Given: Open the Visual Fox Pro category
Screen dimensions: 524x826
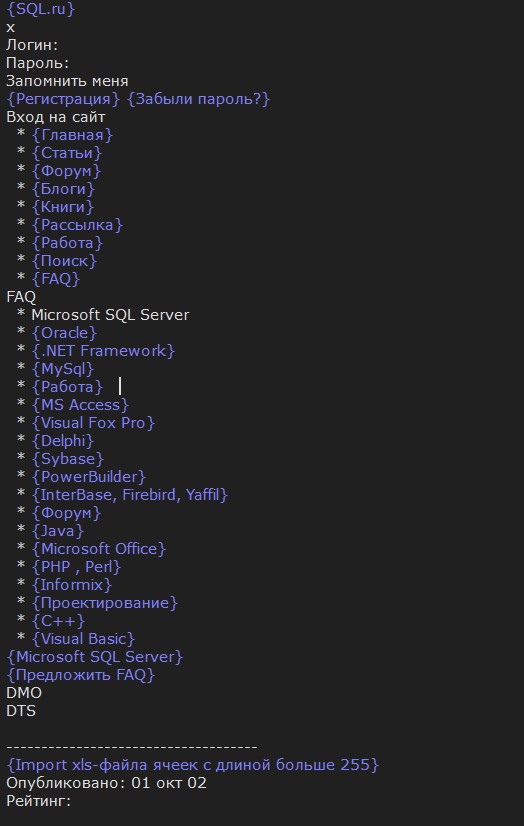Looking at the screenshot, I should pos(93,422).
